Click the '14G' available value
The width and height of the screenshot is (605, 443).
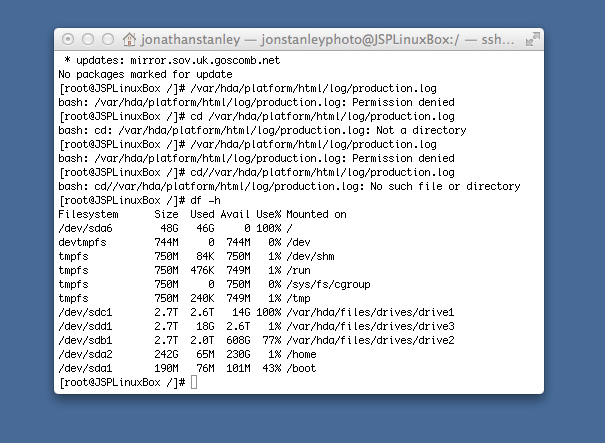point(242,313)
